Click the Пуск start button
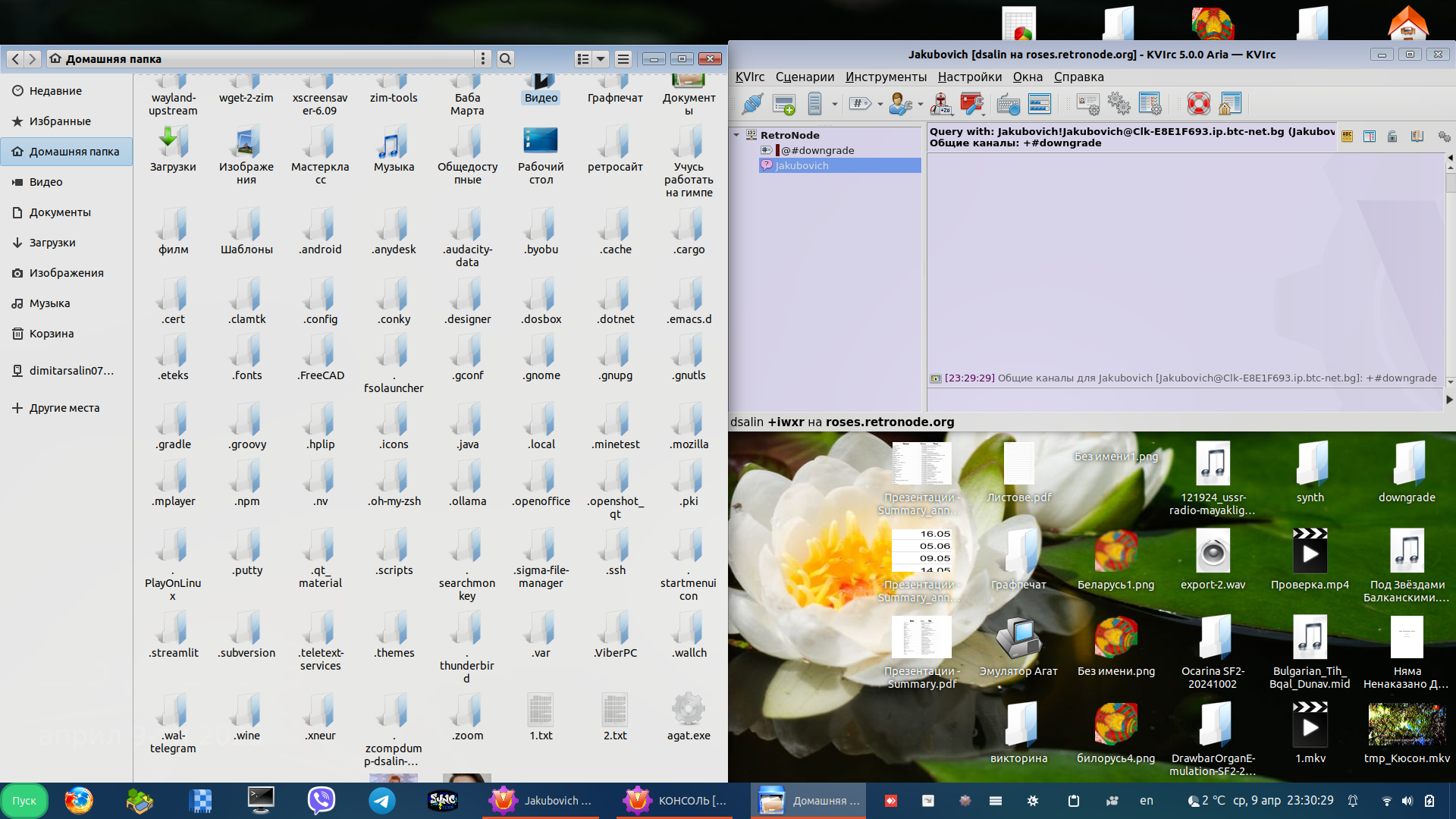Screen dimensions: 1456x819 (x=24, y=801)
